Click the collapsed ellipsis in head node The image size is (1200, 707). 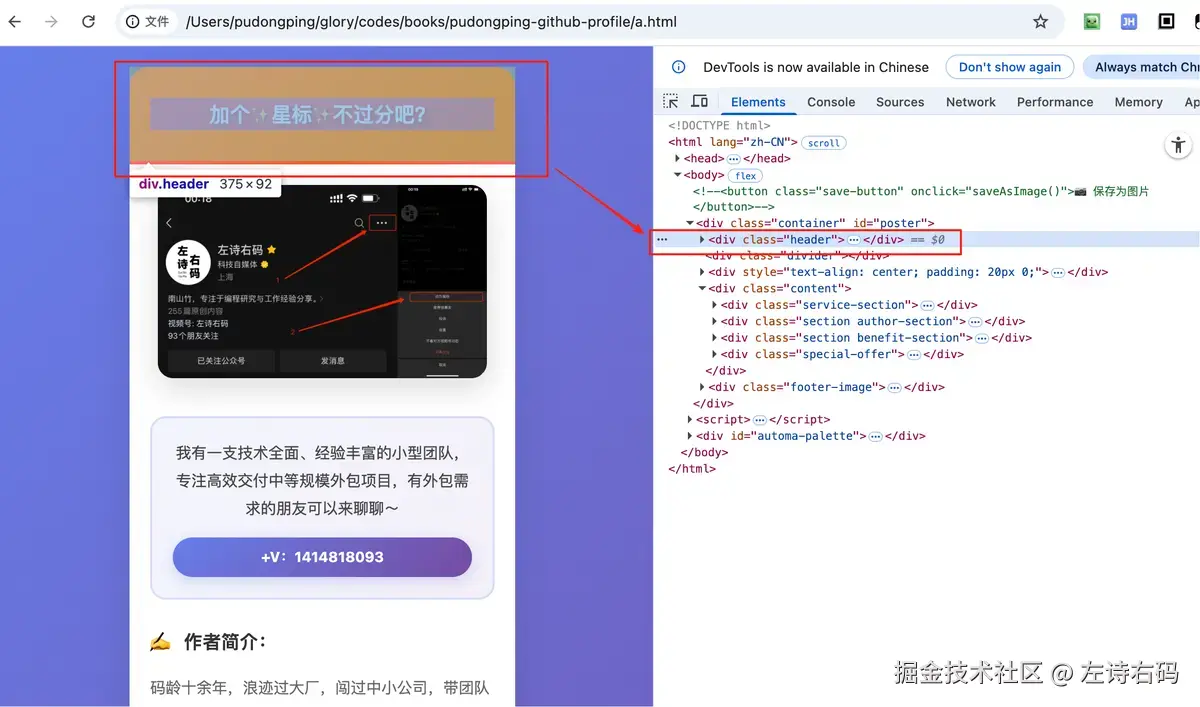coord(733,159)
